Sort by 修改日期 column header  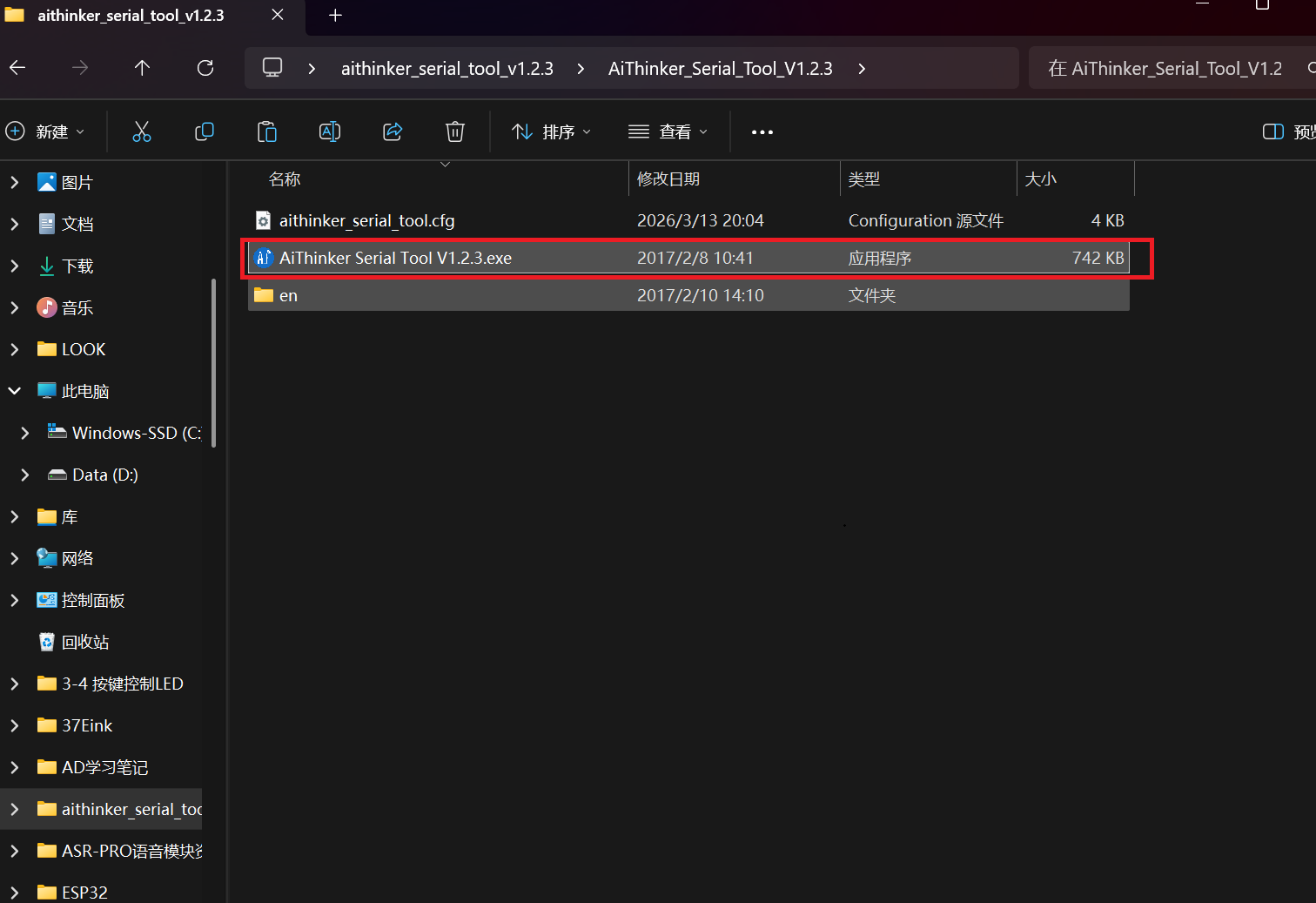668,179
